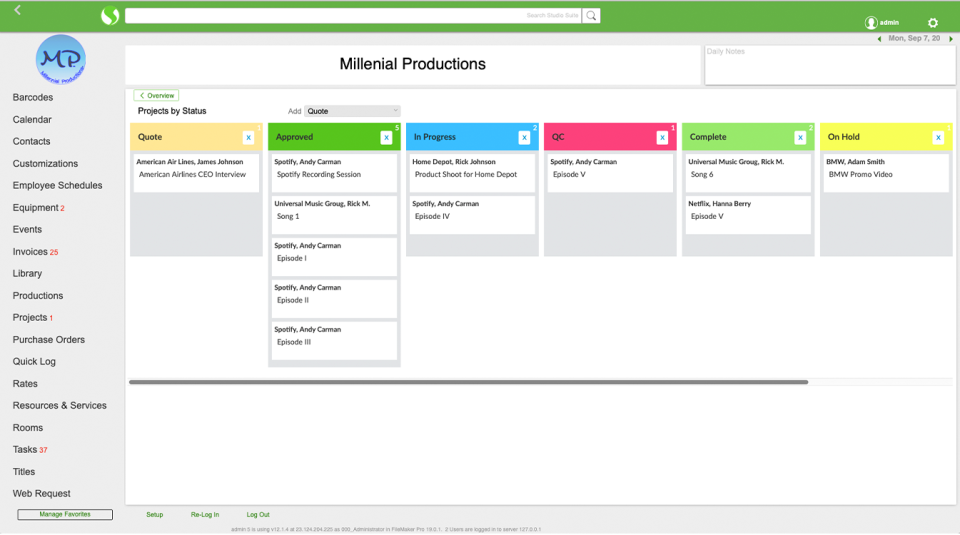Open Projects in the sidebar

(30, 318)
